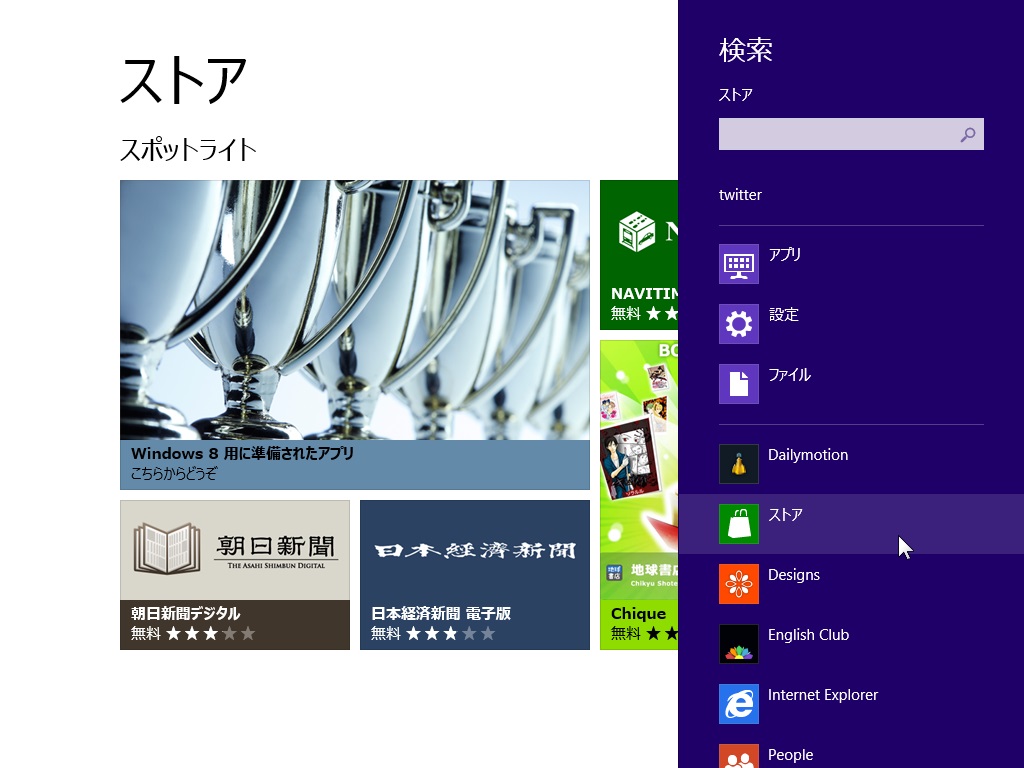Click the People app icon
This screenshot has height=768, width=1024.
(x=739, y=756)
